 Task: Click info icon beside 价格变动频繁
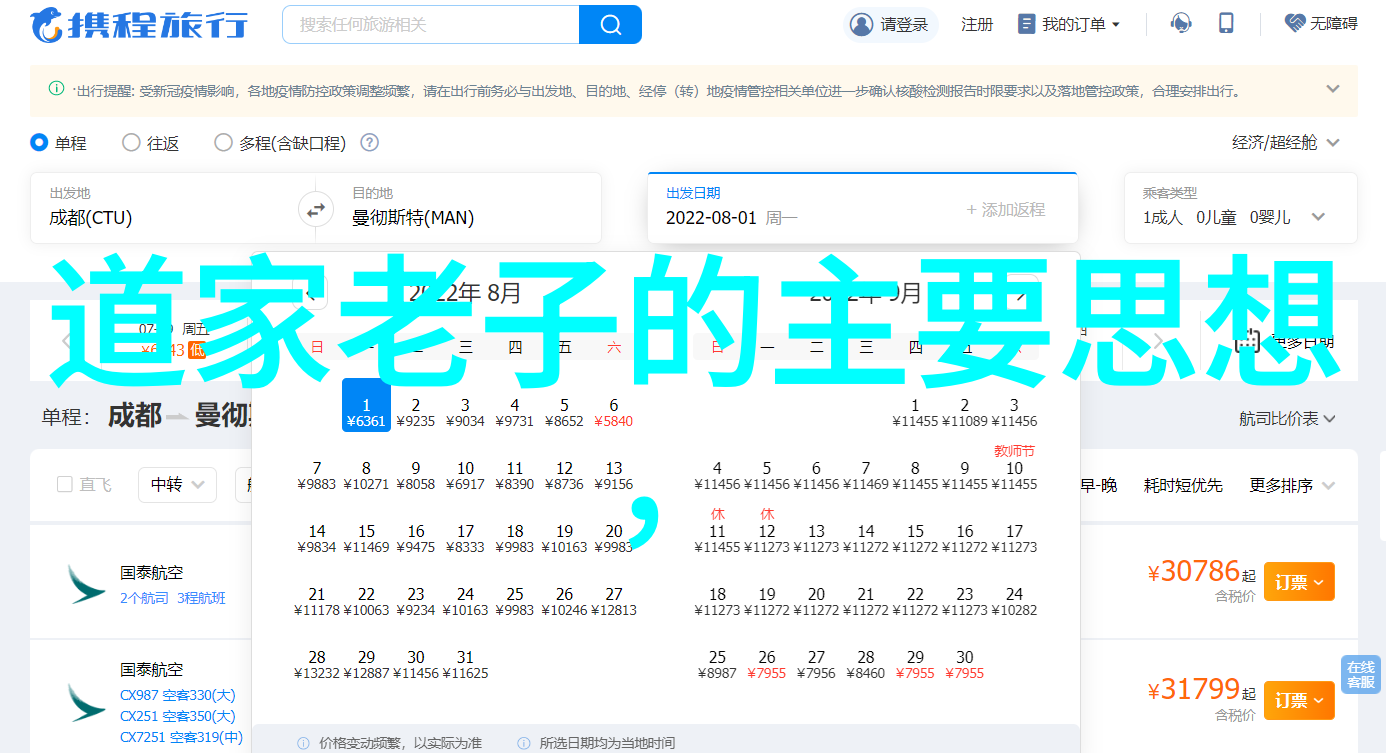point(303,744)
